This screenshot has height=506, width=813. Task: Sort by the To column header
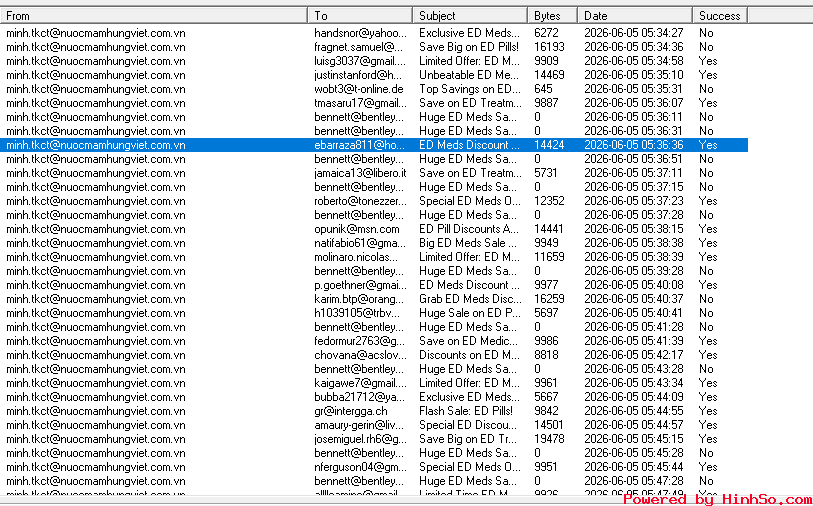[x=360, y=16]
